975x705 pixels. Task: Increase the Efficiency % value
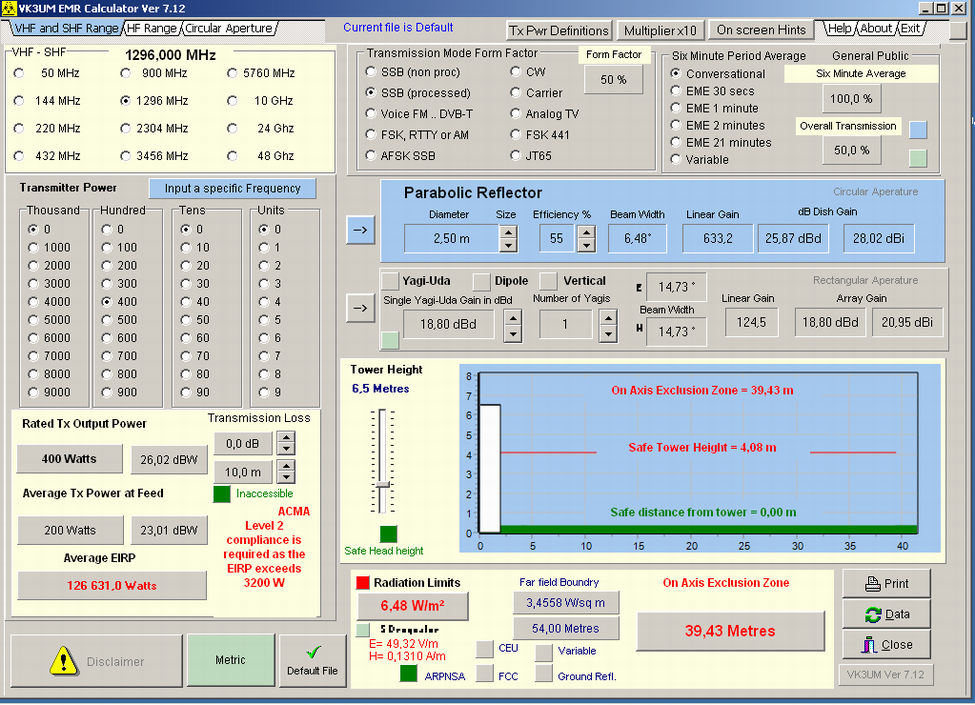586,232
